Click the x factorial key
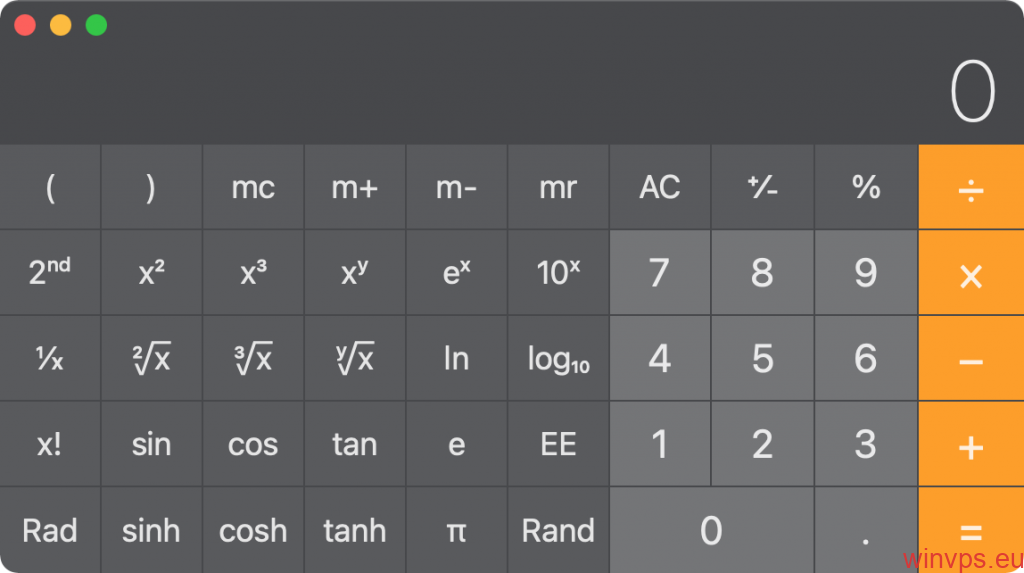 [50, 444]
